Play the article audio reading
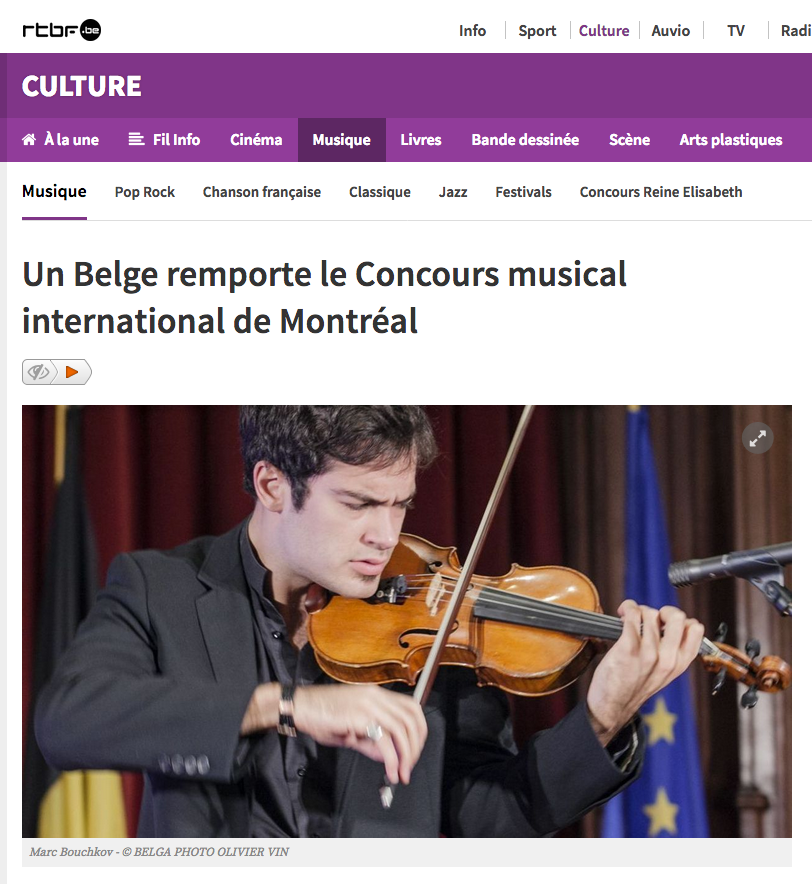The height and width of the screenshot is (884, 812). coord(72,372)
